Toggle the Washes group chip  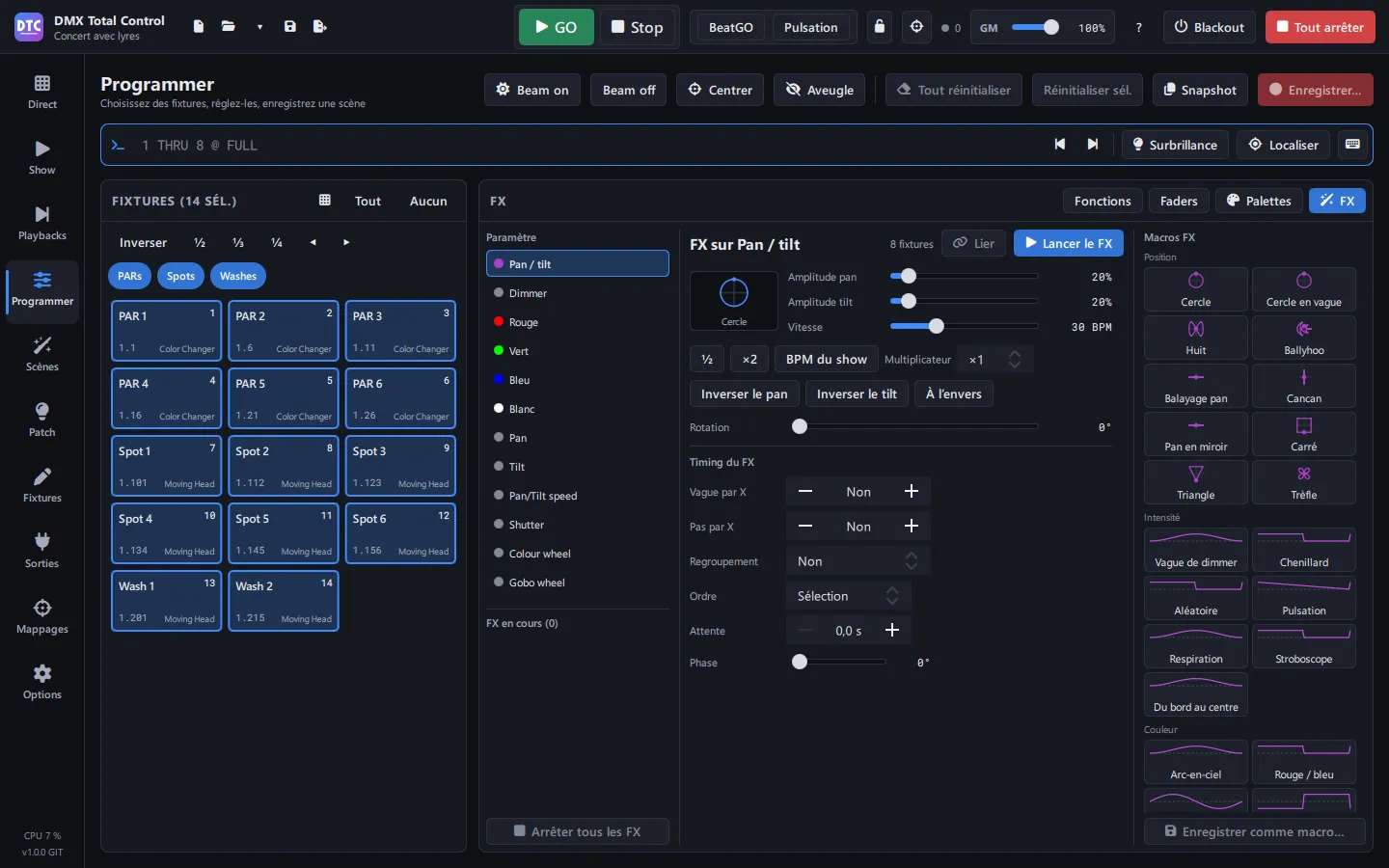(x=238, y=276)
